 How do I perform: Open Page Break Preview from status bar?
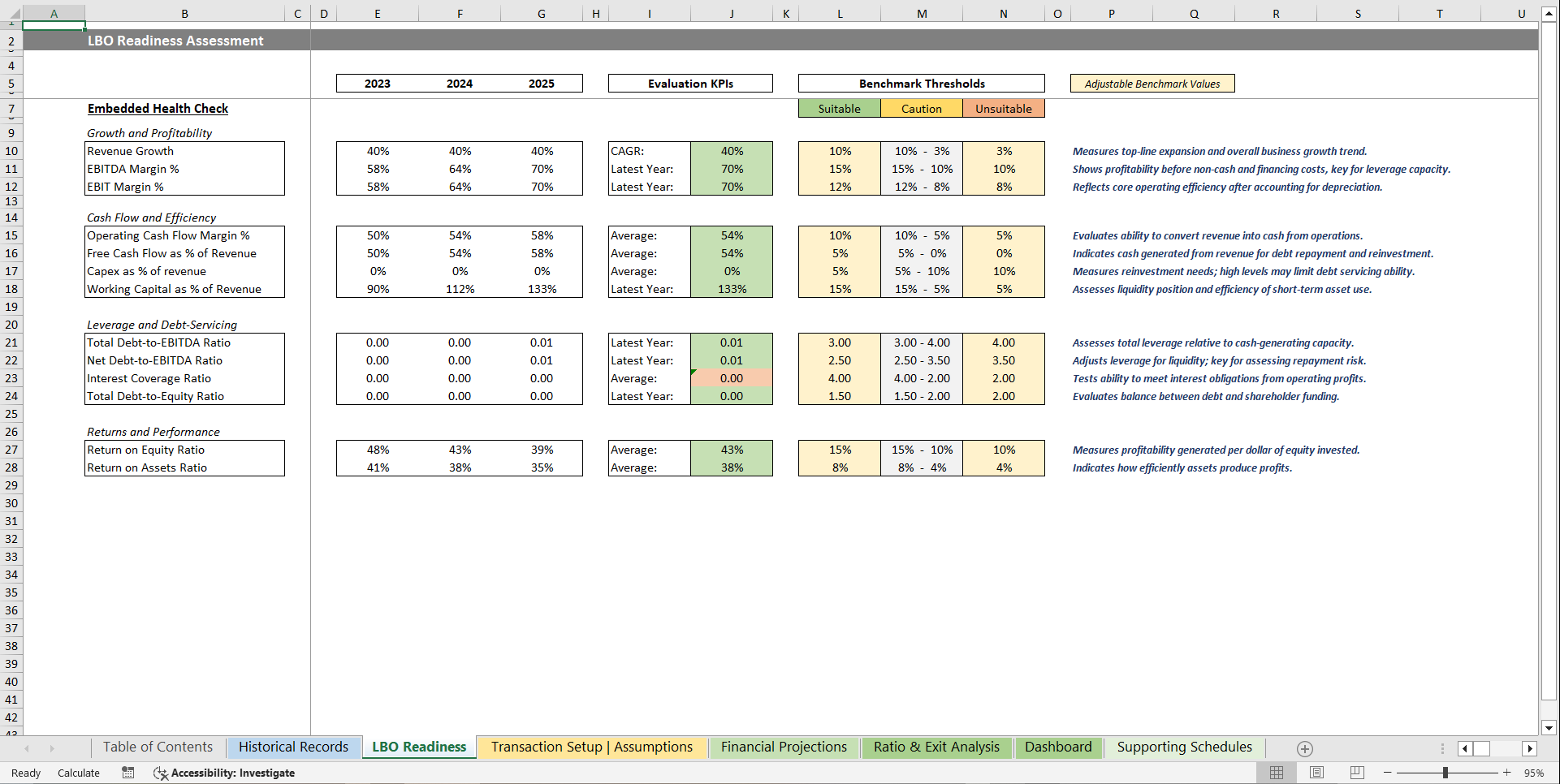tap(1356, 773)
